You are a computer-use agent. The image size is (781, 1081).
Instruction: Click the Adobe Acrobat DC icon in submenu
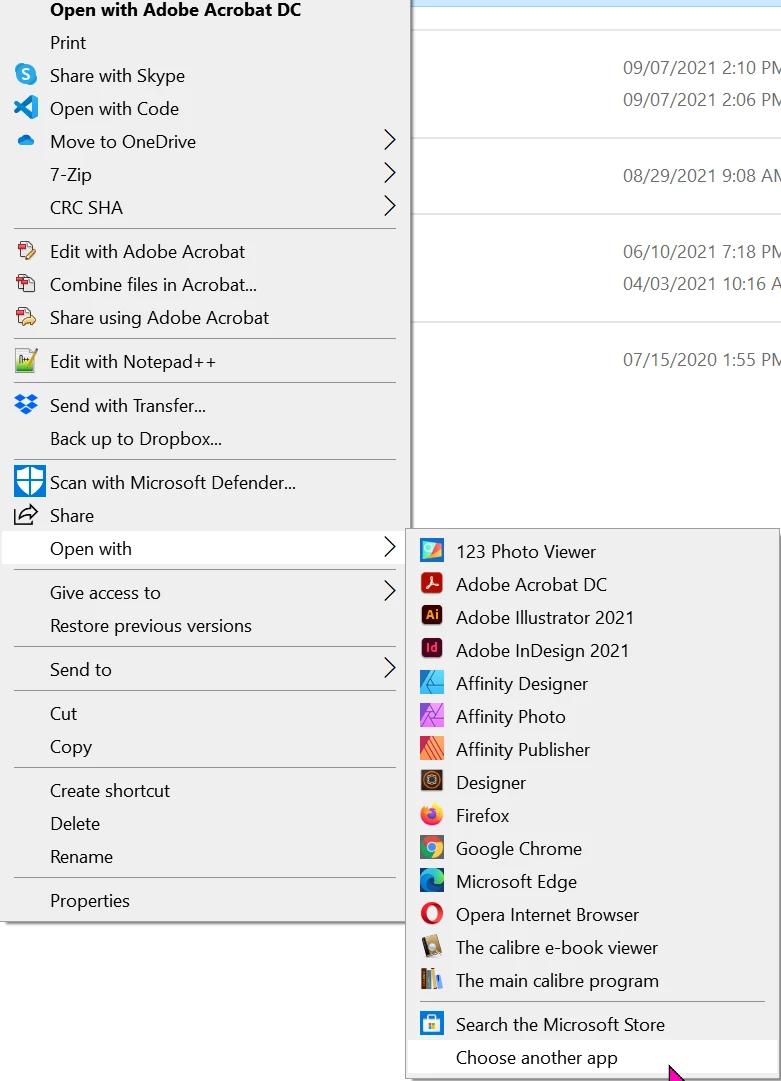point(432,583)
